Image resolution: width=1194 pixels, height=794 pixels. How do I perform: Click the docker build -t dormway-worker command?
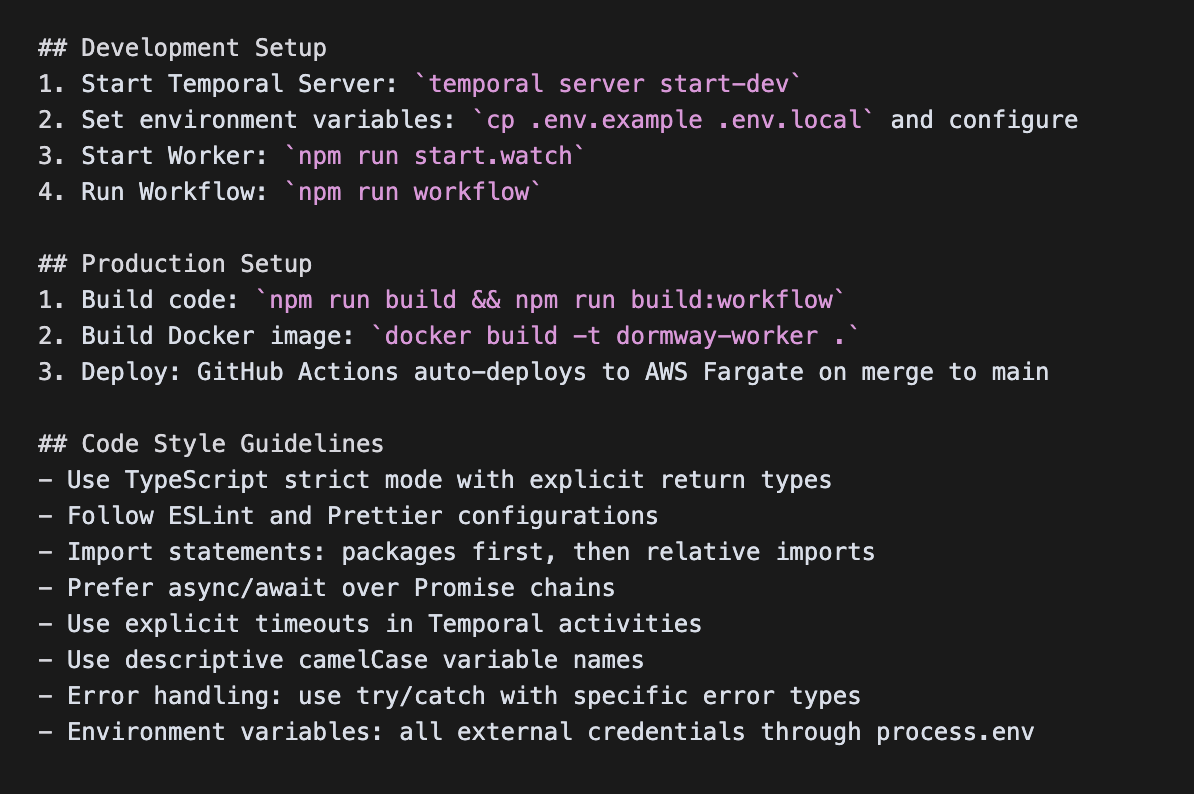click(x=615, y=336)
